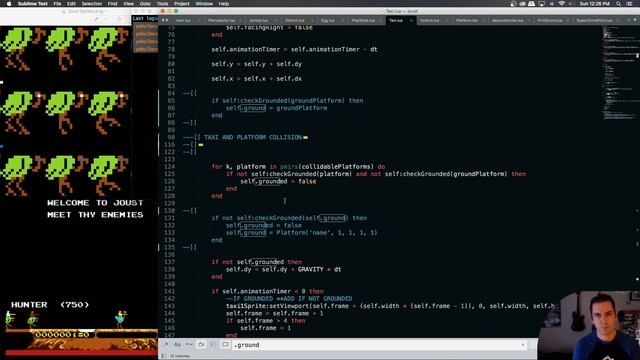The width and height of the screenshot is (640, 360).
Task: Click the tab scroll right arrow
Action: point(167,20)
